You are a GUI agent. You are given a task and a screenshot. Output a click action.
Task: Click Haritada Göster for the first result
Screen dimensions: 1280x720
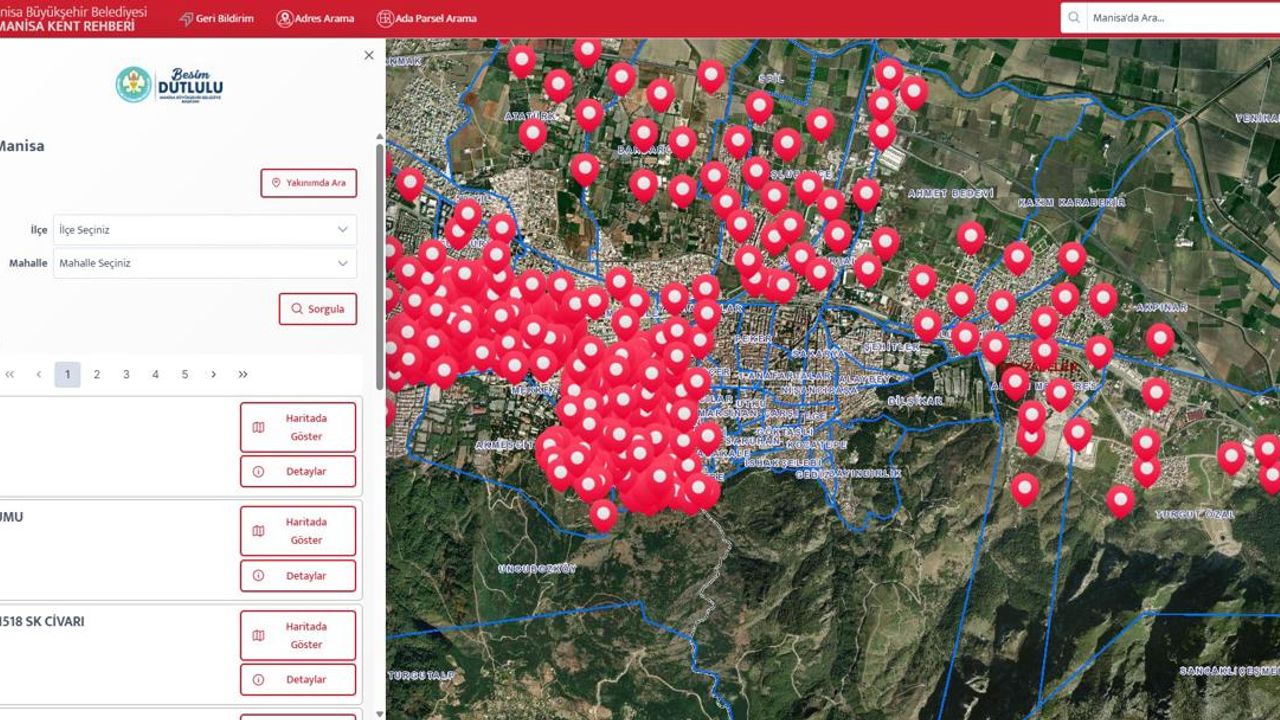pyautogui.click(x=298, y=427)
